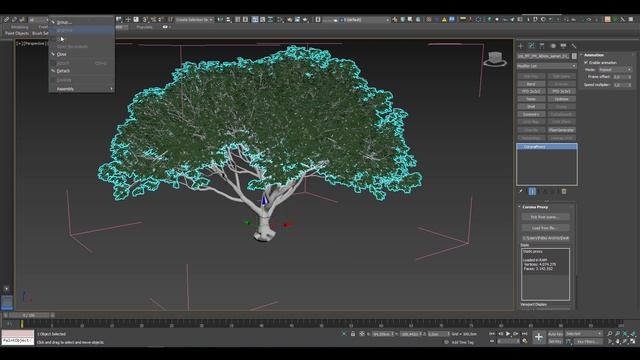Select the Unlink Selection tool
Screen dimensions: 640x360
point(14,19)
